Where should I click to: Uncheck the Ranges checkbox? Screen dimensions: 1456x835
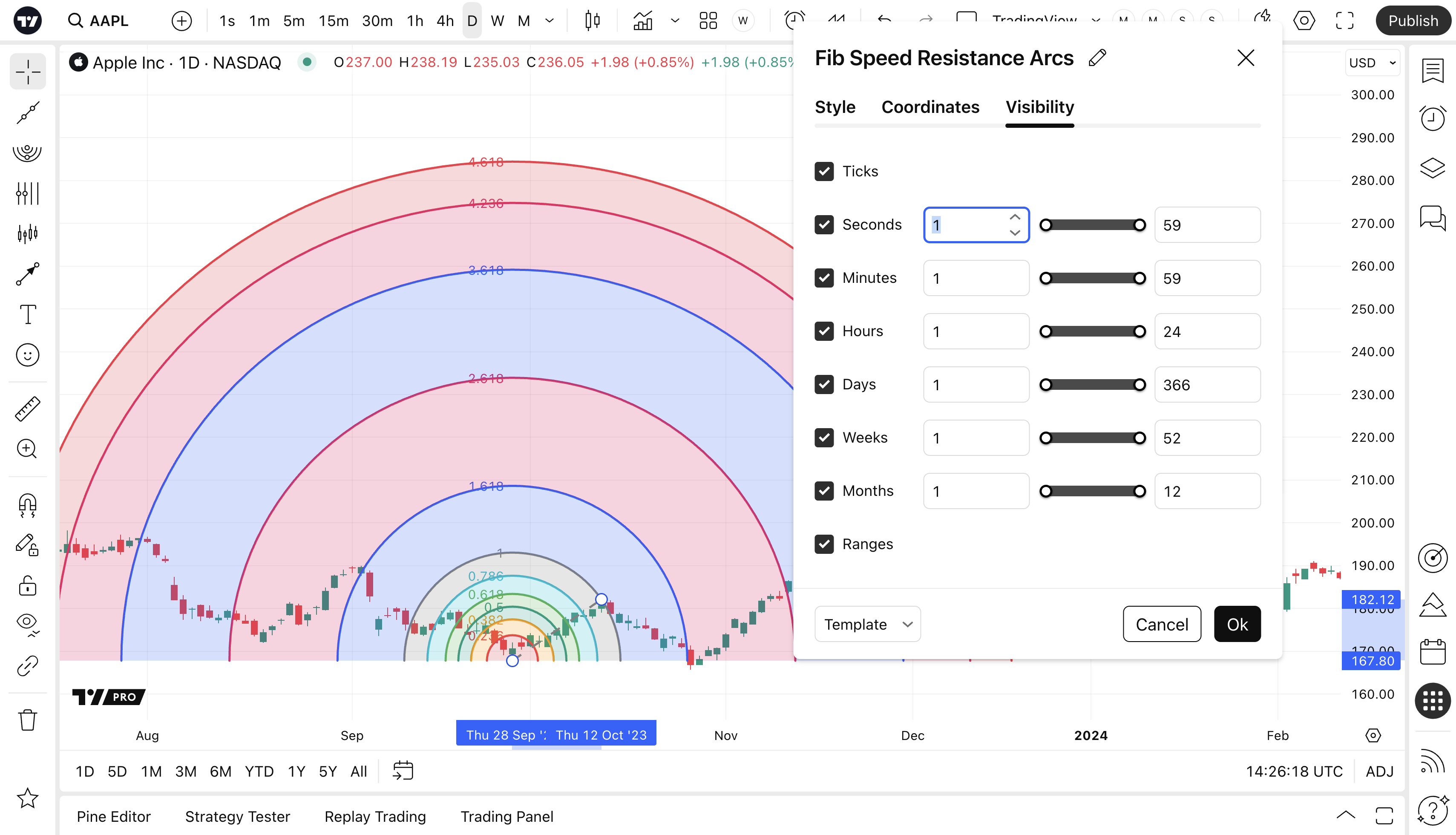824,544
